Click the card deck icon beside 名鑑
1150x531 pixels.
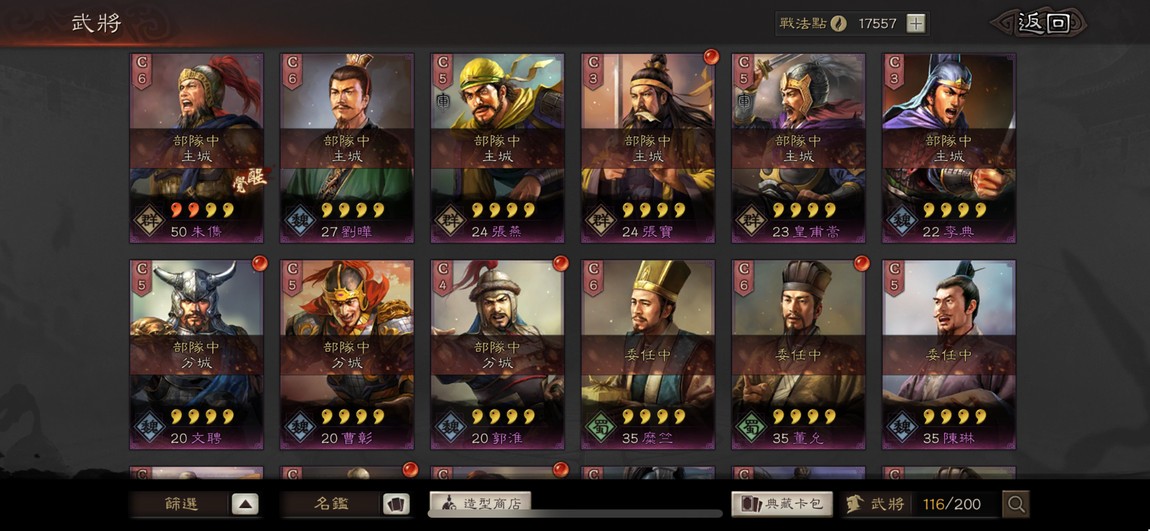pos(396,504)
